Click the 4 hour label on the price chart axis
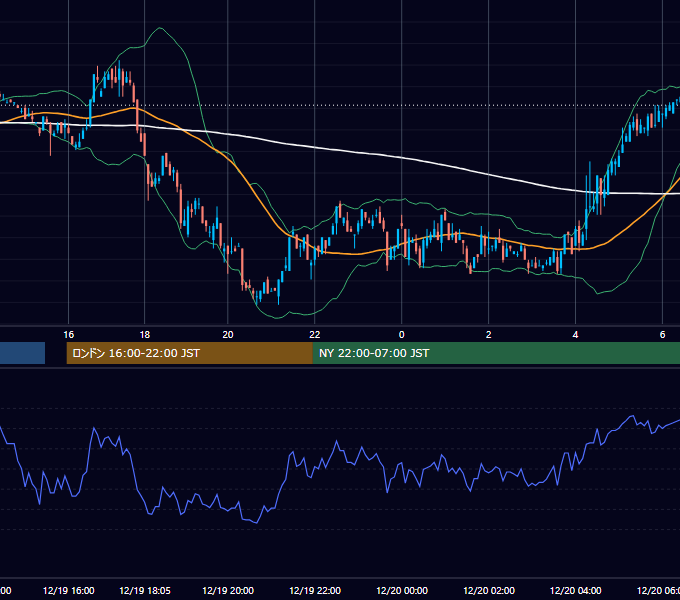 pyautogui.click(x=575, y=335)
